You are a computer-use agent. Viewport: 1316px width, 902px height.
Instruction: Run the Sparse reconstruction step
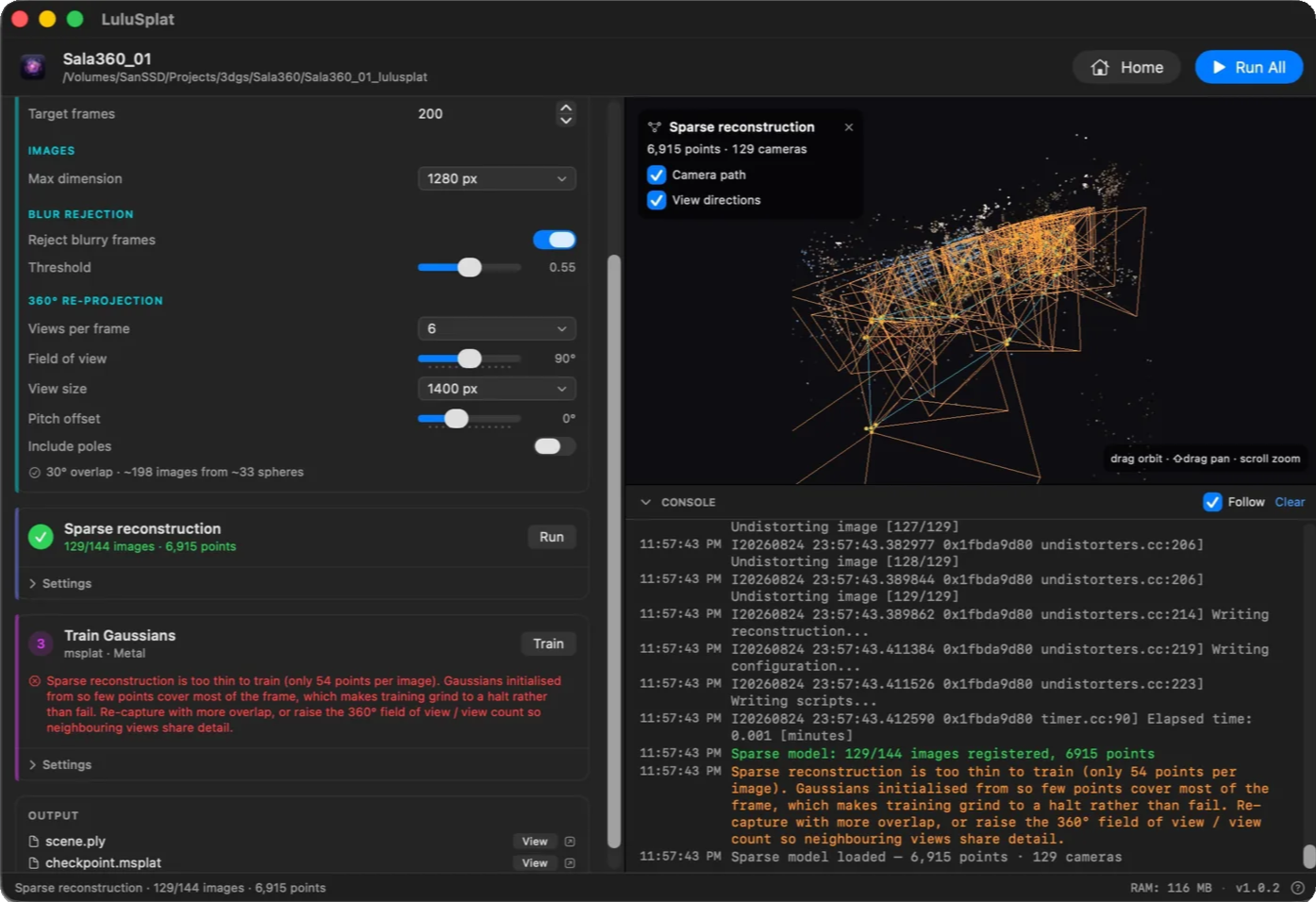coord(552,537)
